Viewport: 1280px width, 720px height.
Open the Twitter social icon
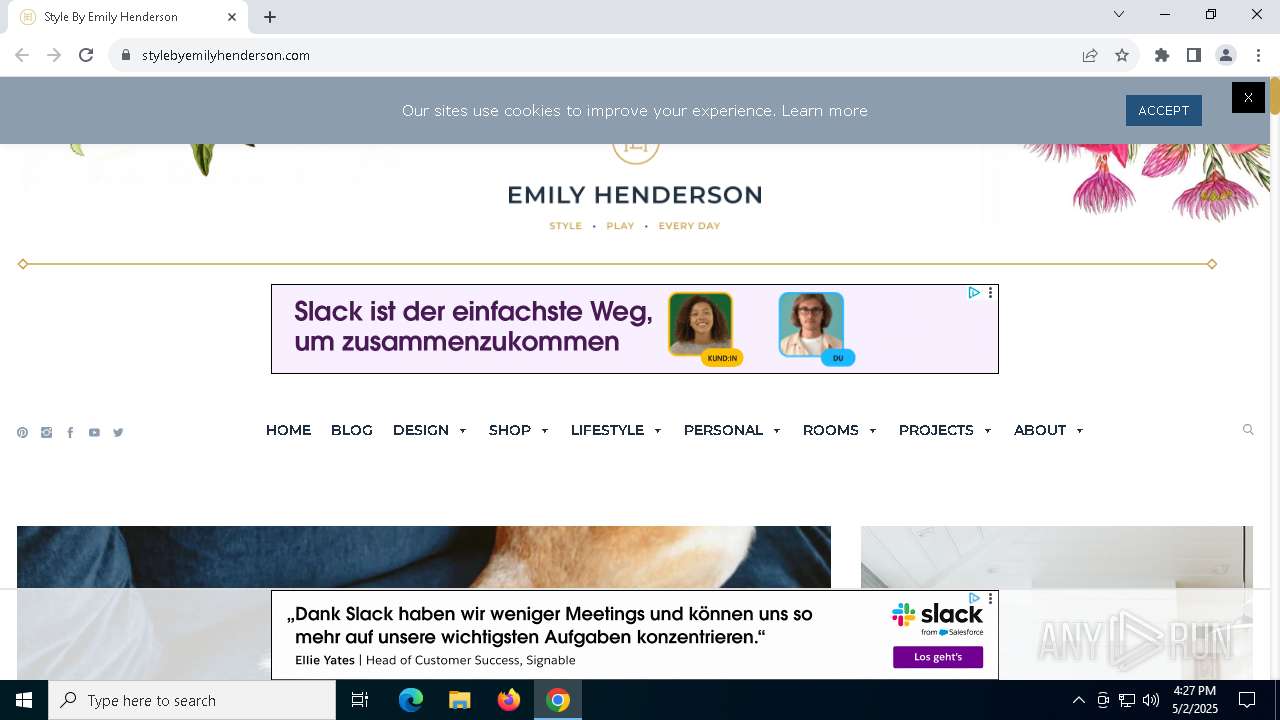[118, 433]
